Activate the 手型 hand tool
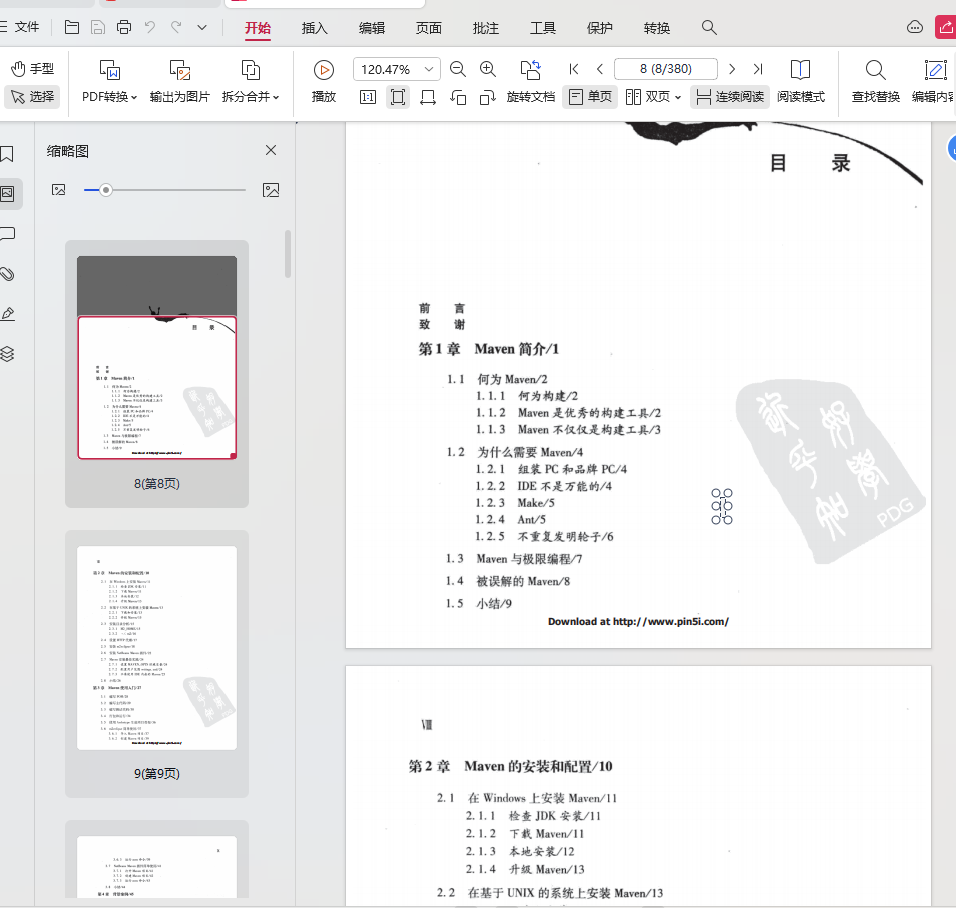Viewport: 956px width, 908px height. tap(32, 69)
